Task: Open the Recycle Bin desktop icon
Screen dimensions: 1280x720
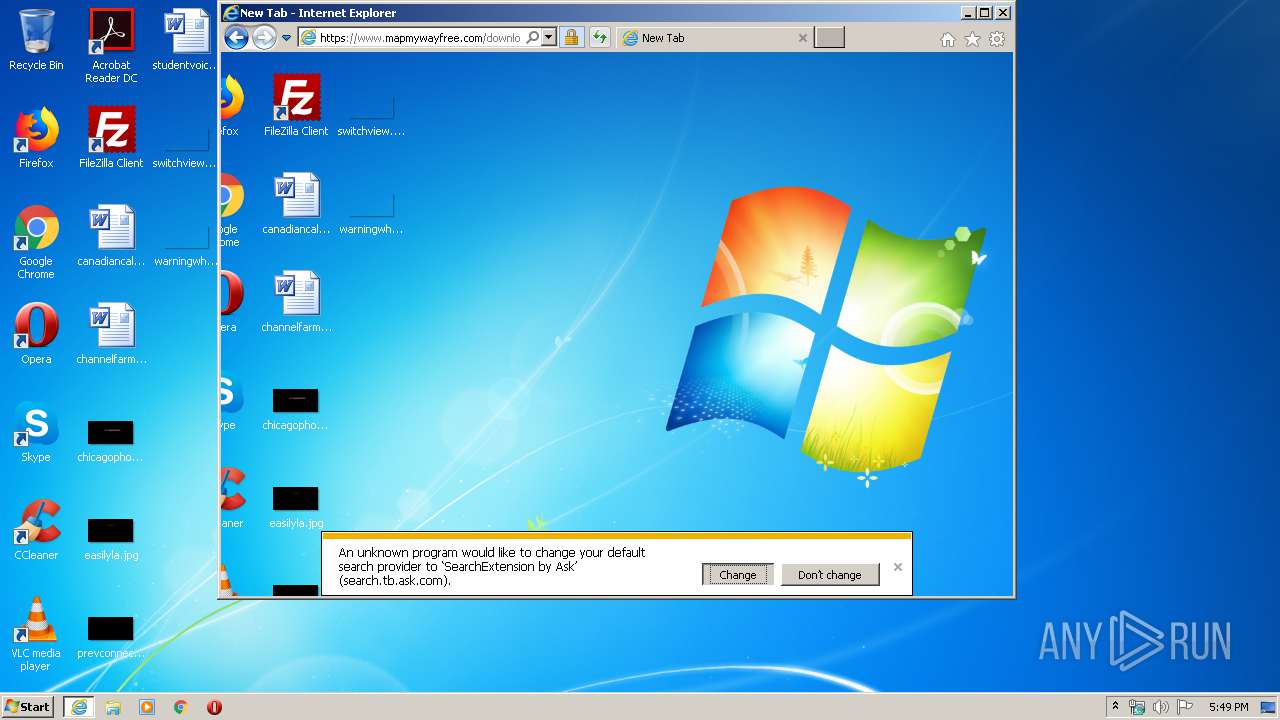Action: pyautogui.click(x=36, y=40)
